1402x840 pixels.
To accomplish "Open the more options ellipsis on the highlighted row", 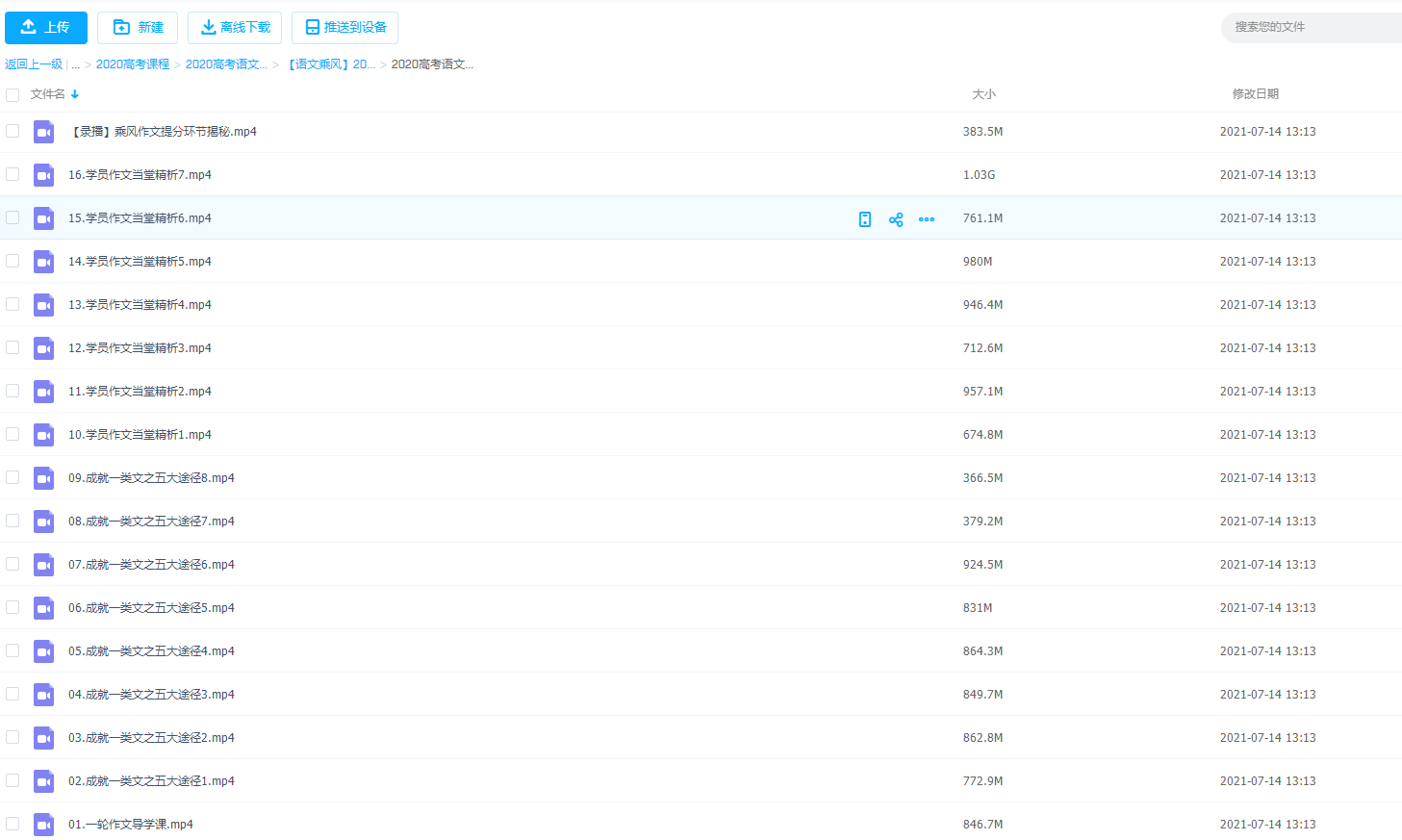I will (927, 219).
